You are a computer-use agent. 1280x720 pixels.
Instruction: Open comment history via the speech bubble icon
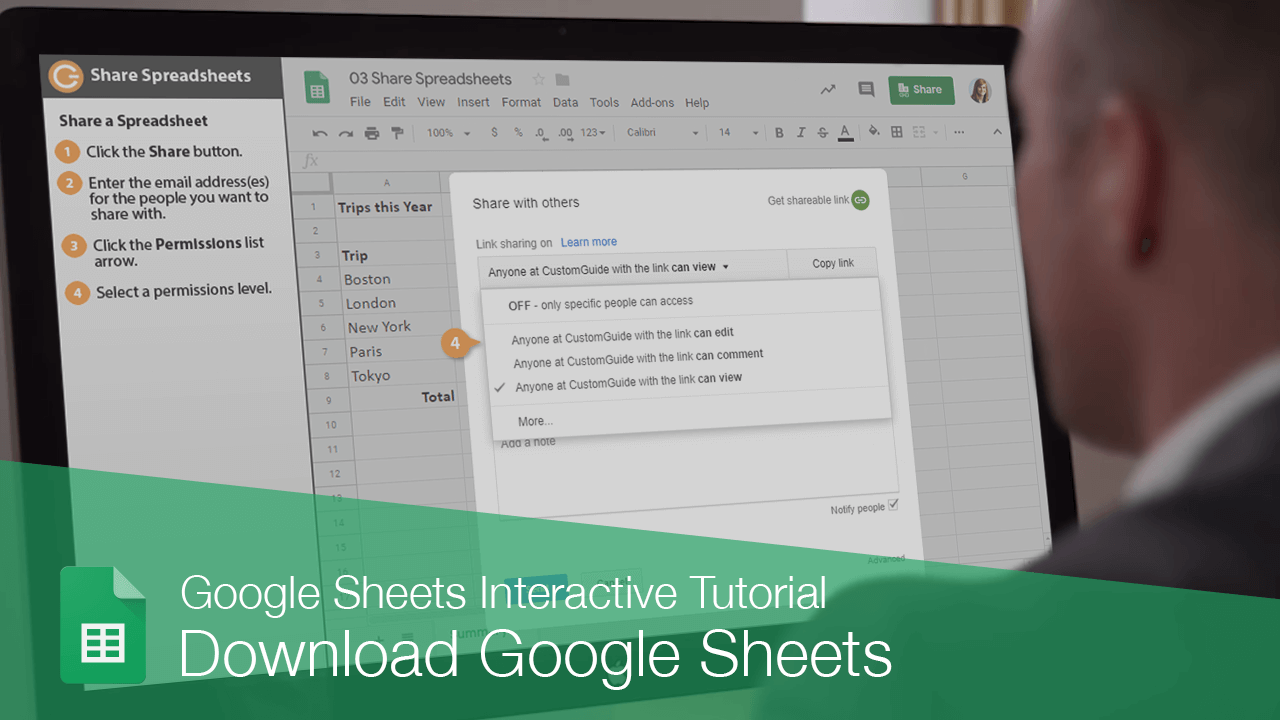click(866, 89)
